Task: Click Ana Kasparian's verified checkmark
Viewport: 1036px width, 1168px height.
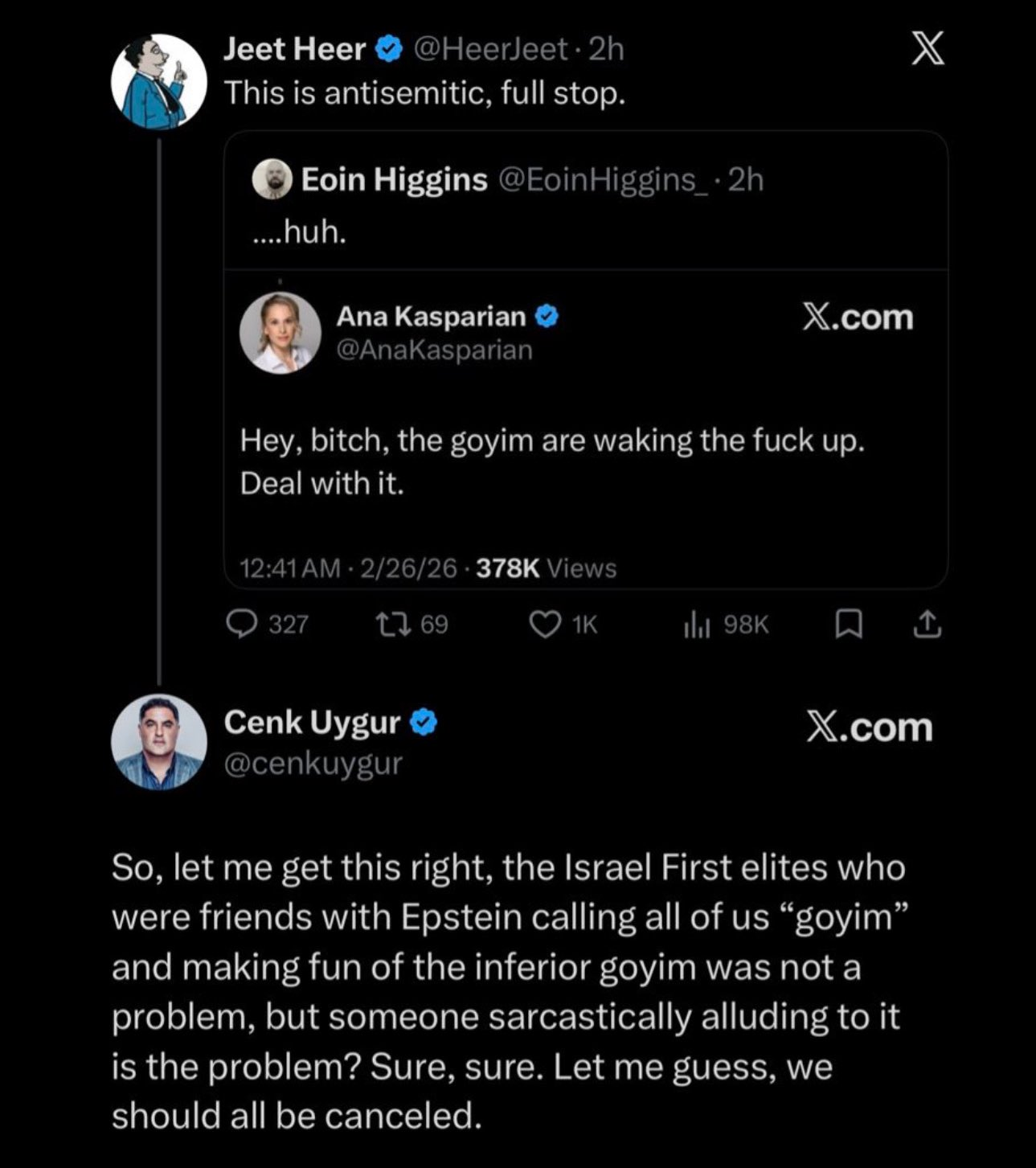Action: tap(547, 317)
